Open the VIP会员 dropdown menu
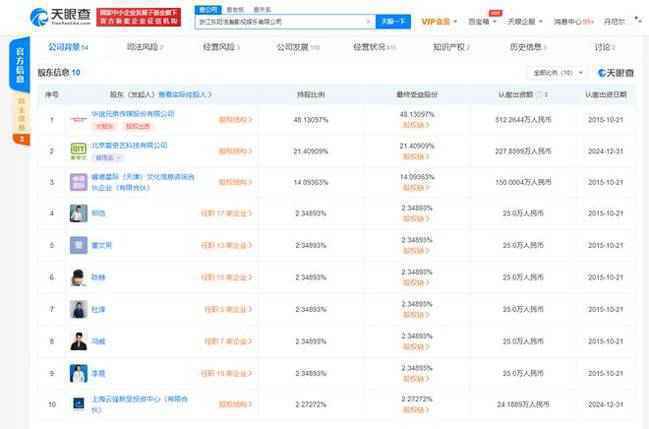 point(439,22)
